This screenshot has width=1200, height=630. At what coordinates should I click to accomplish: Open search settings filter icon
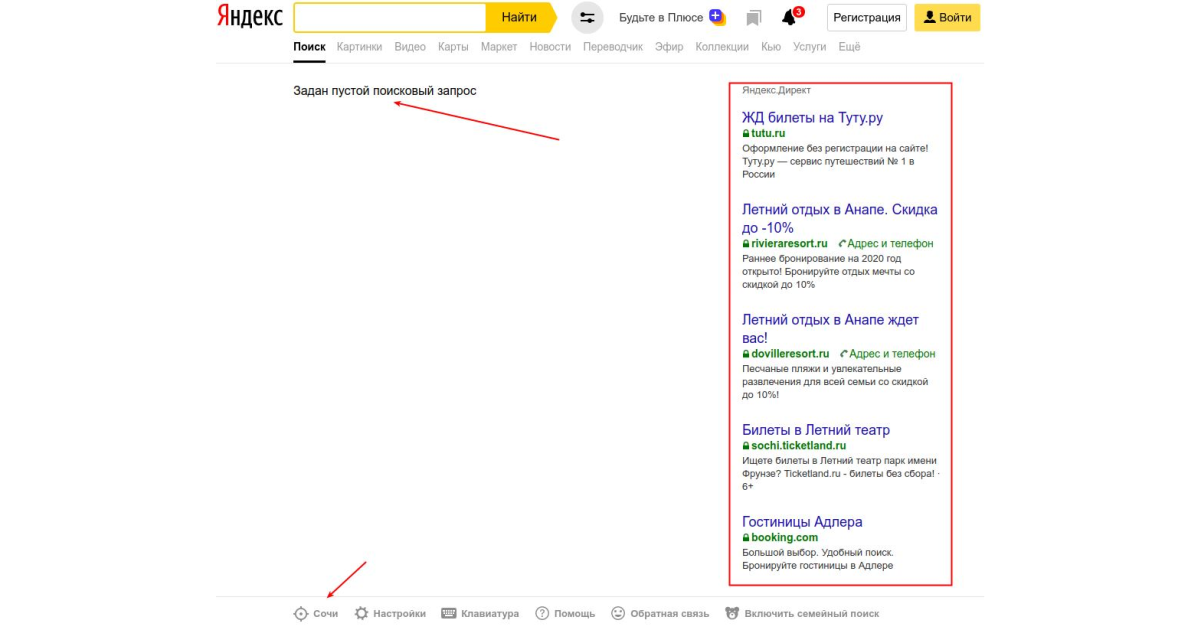click(587, 17)
